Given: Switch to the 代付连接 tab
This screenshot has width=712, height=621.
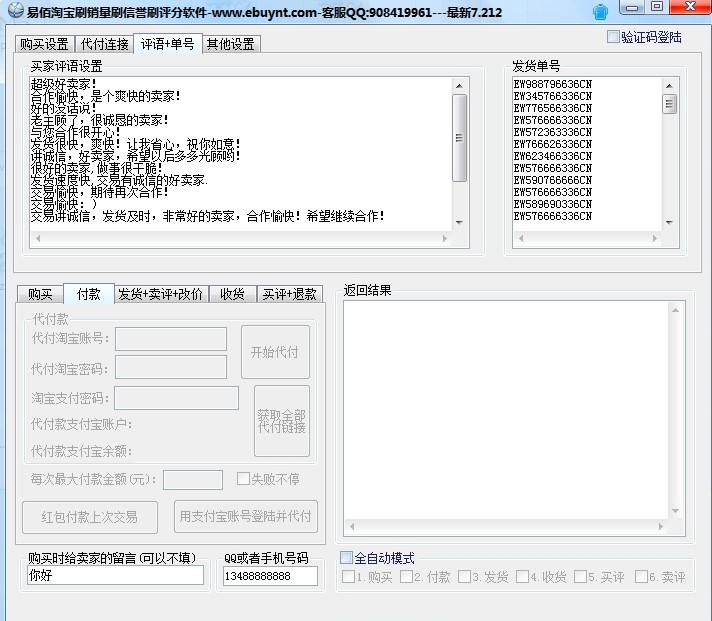Looking at the screenshot, I should 104,44.
